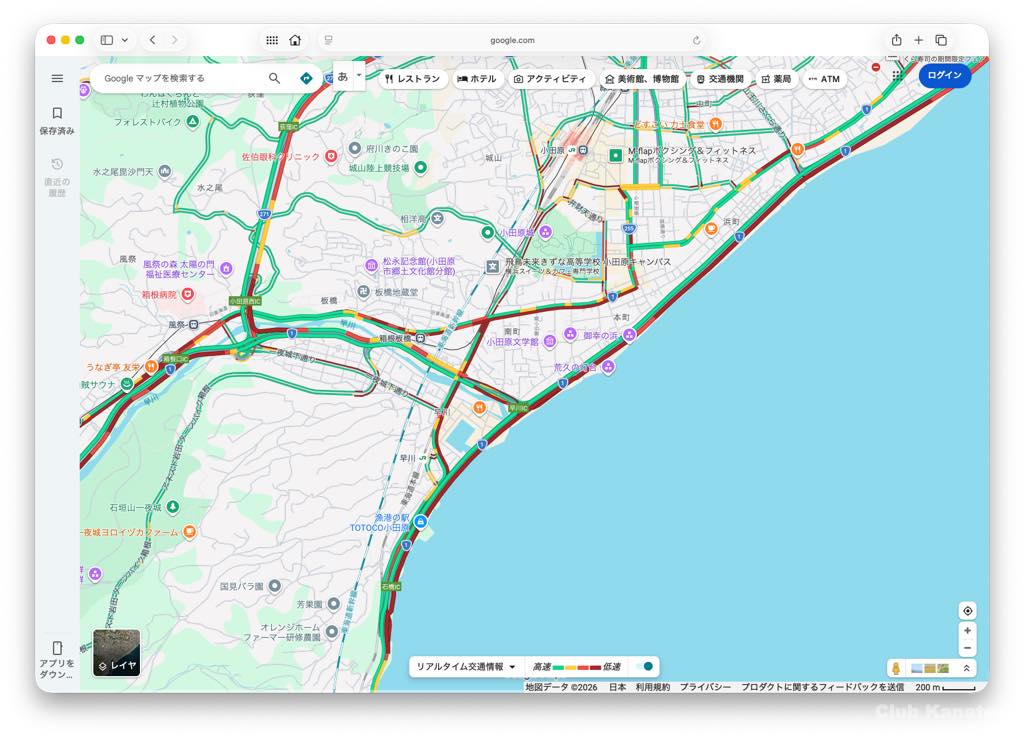Viewport: 1024px width, 739px height.
Task: Select the Street View pegman icon
Action: point(896,668)
